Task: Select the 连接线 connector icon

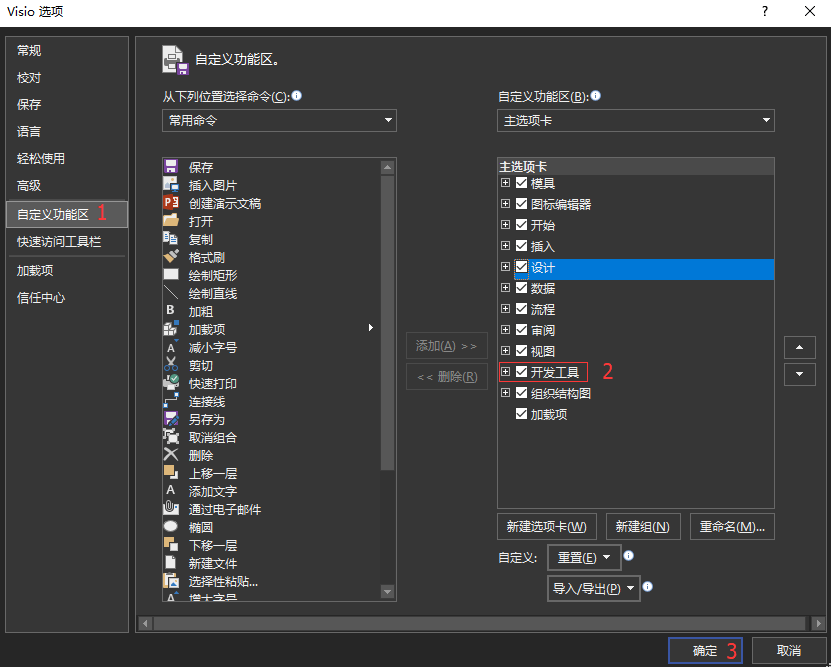Action: click(x=171, y=401)
